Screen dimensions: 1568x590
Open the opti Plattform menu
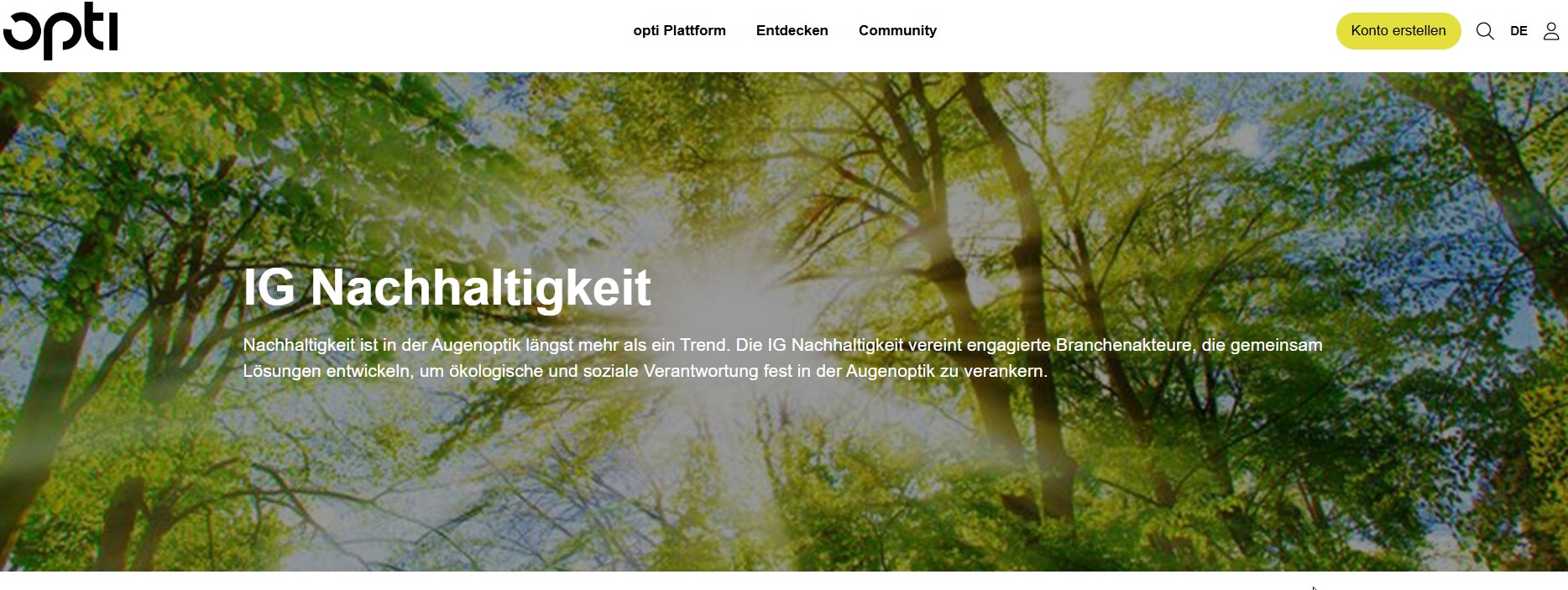click(679, 31)
